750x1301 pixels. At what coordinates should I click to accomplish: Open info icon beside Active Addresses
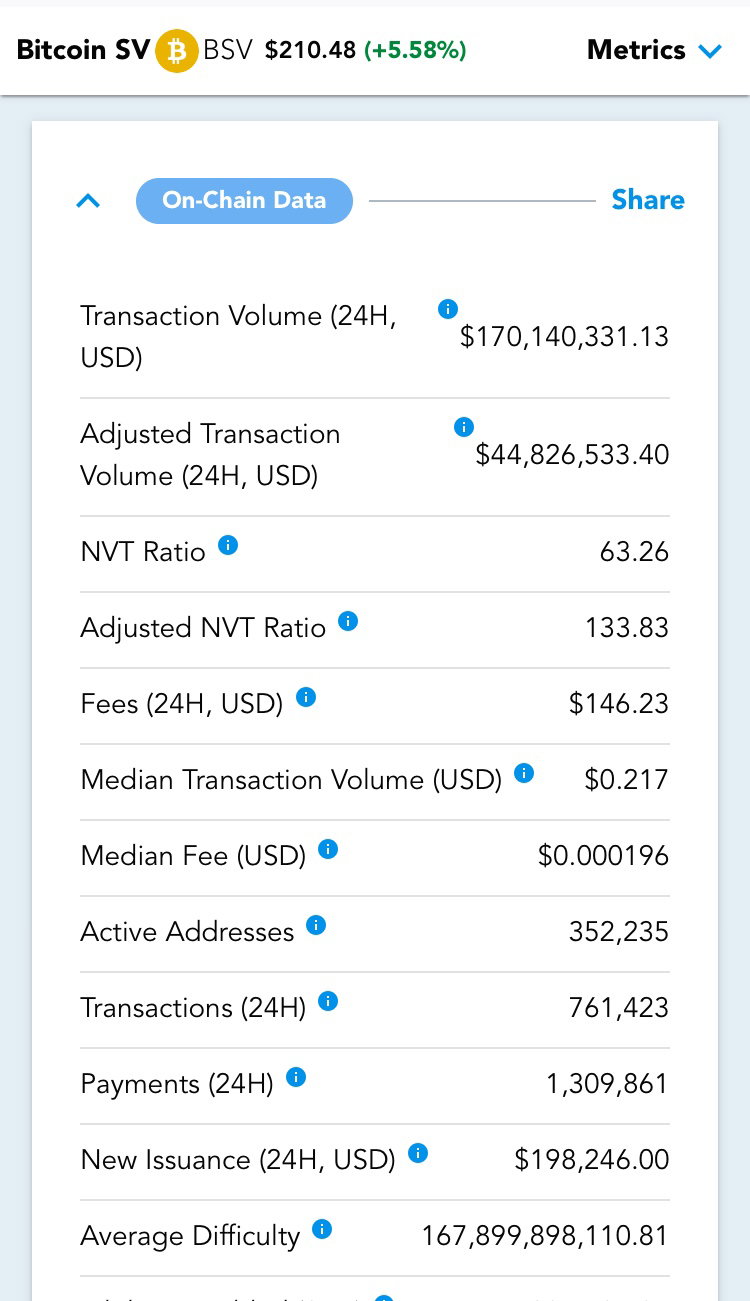click(x=316, y=925)
